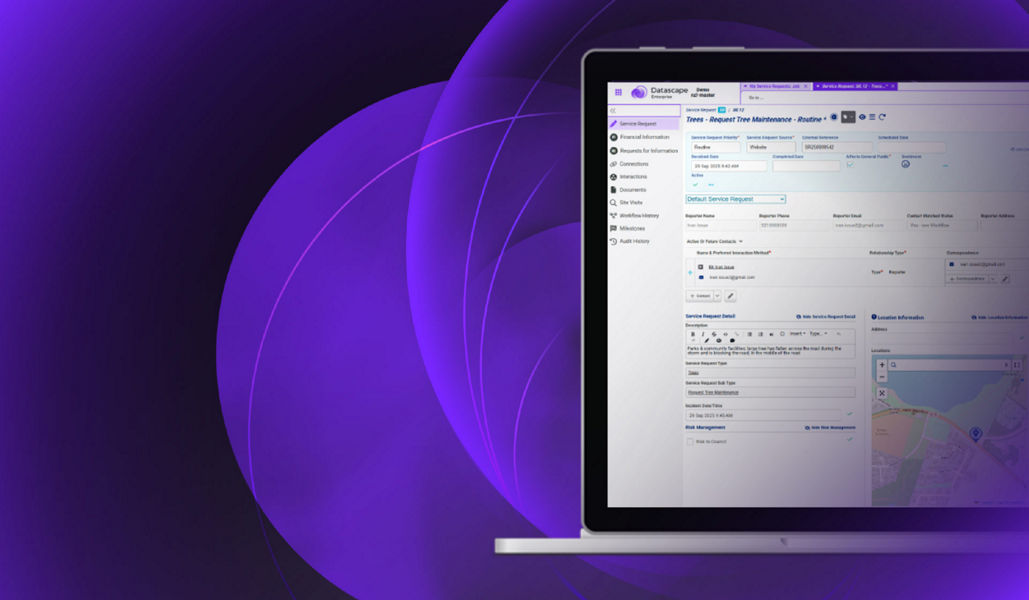The height and width of the screenshot is (600, 1029).
Task: Click the Service Request Priority field showing Routine
Action: (x=715, y=147)
